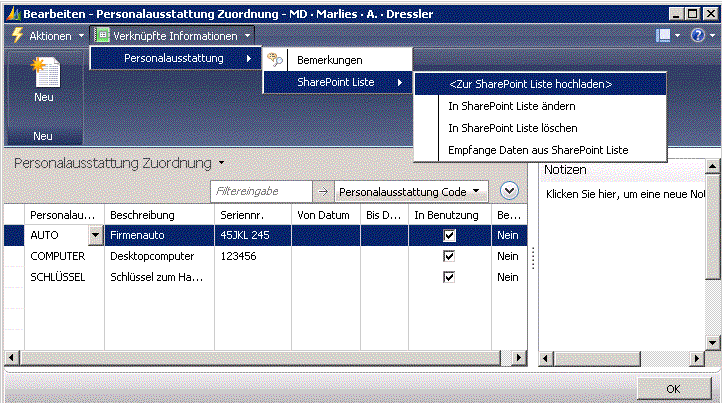Click the Verknüpfte Informationen table icon
722x403 pixels.
101,36
